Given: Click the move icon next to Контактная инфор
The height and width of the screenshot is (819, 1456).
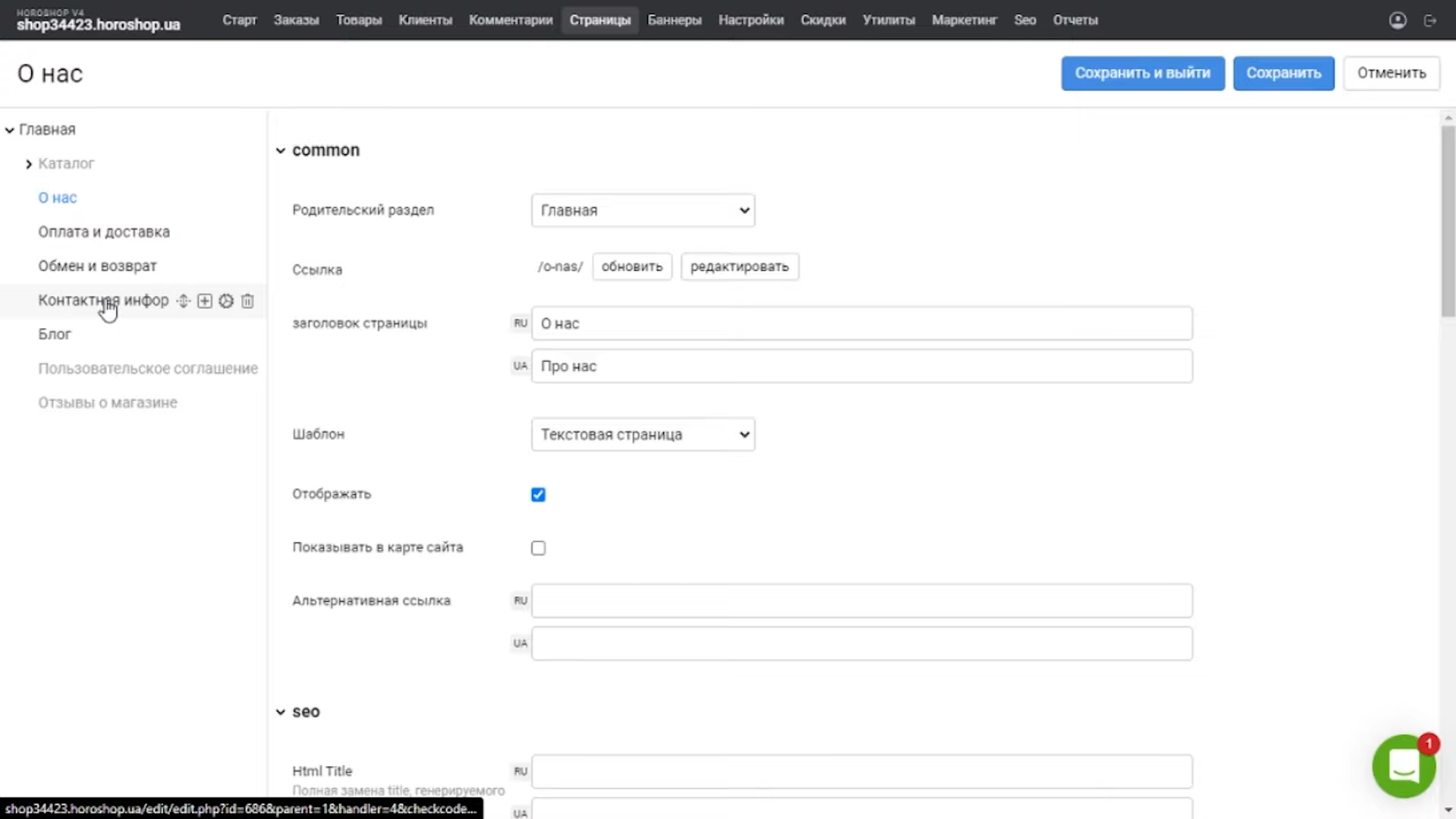Looking at the screenshot, I should click(x=183, y=301).
